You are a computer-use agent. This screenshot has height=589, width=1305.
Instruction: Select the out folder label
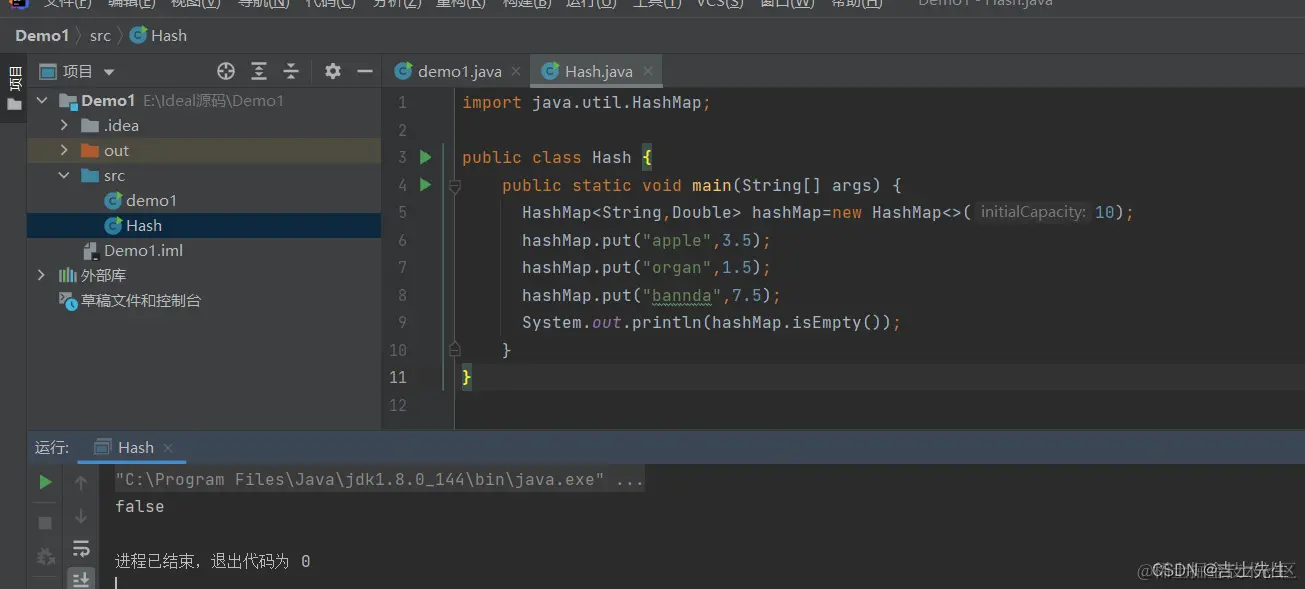(x=116, y=150)
